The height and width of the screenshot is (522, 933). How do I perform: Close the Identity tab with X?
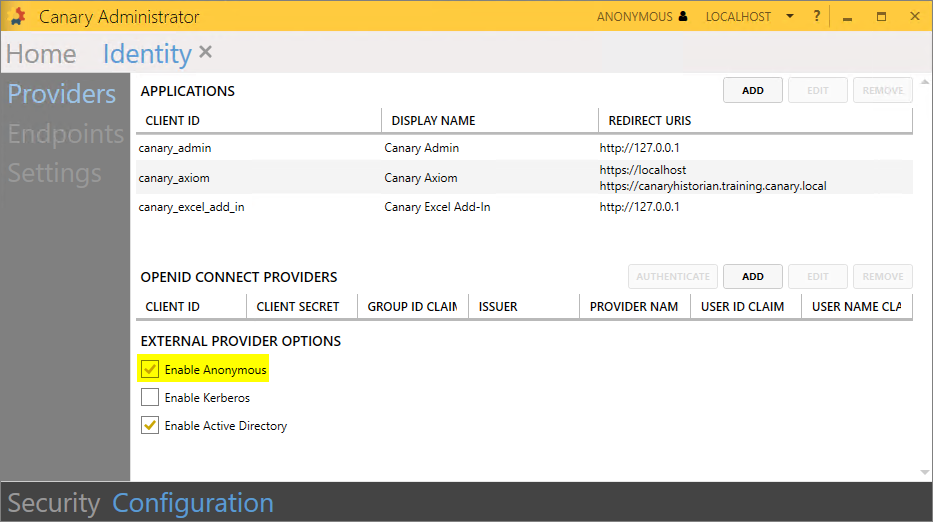tap(206, 52)
